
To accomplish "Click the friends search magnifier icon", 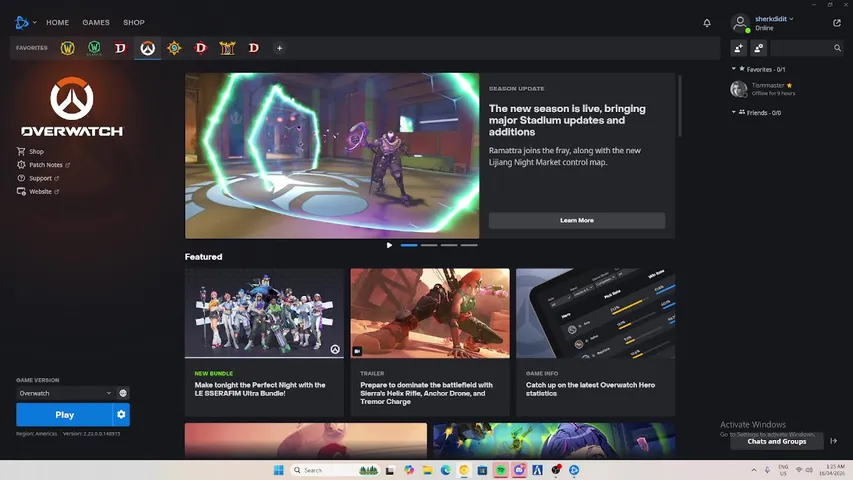I will coord(837,48).
